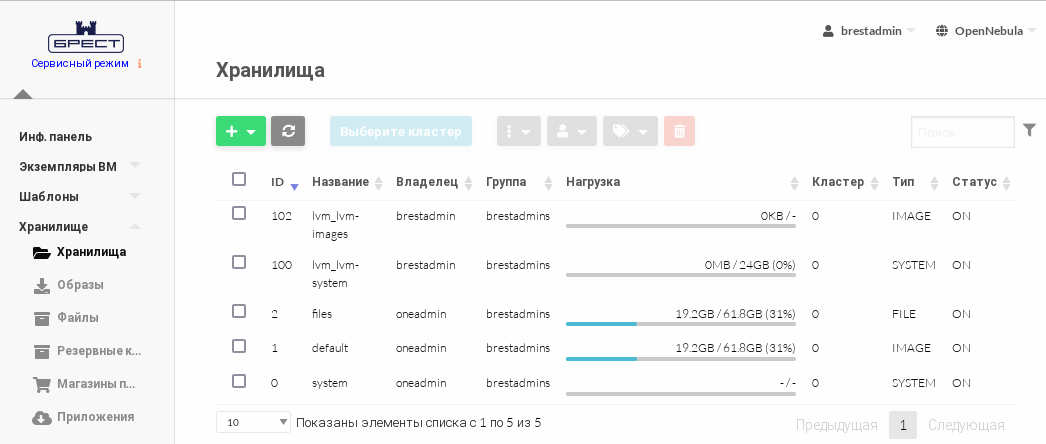Open the page size dropdown
The height and width of the screenshot is (444, 1046).
point(253,422)
